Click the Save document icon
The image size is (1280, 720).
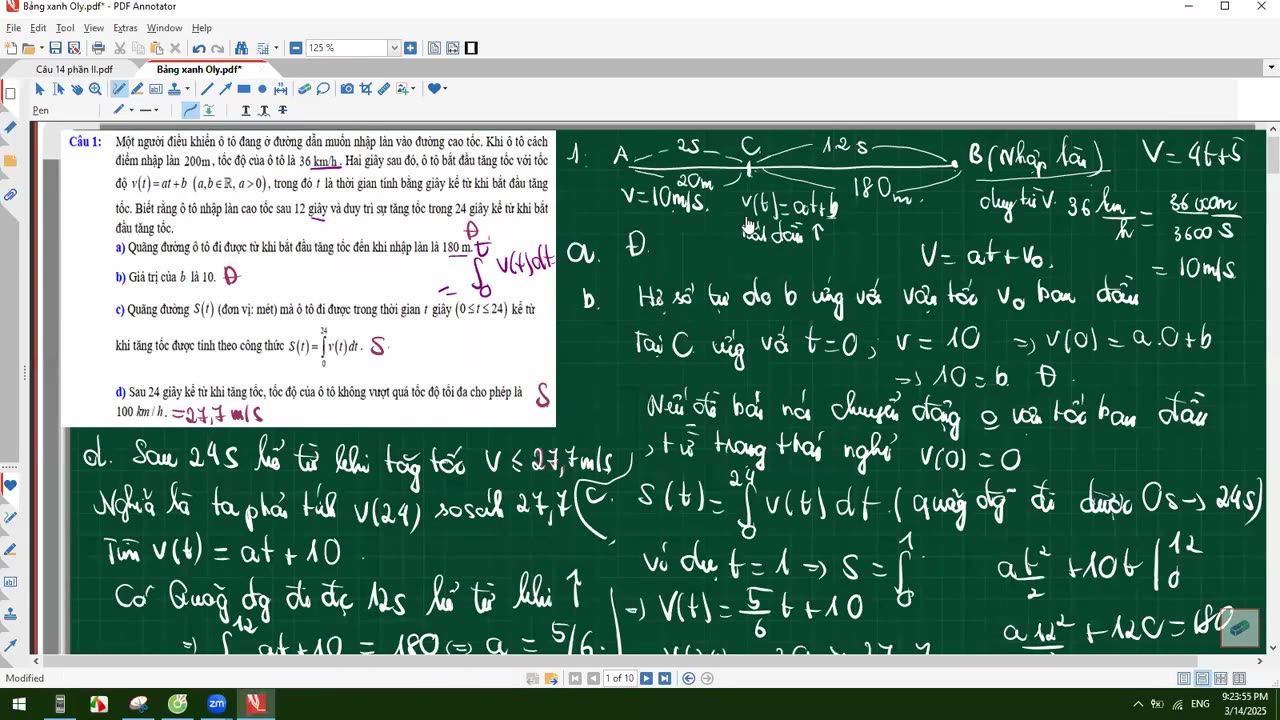click(55, 48)
